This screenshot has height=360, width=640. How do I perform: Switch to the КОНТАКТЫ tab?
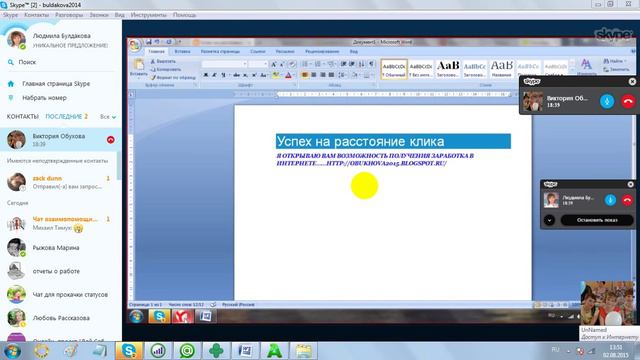click(22, 116)
